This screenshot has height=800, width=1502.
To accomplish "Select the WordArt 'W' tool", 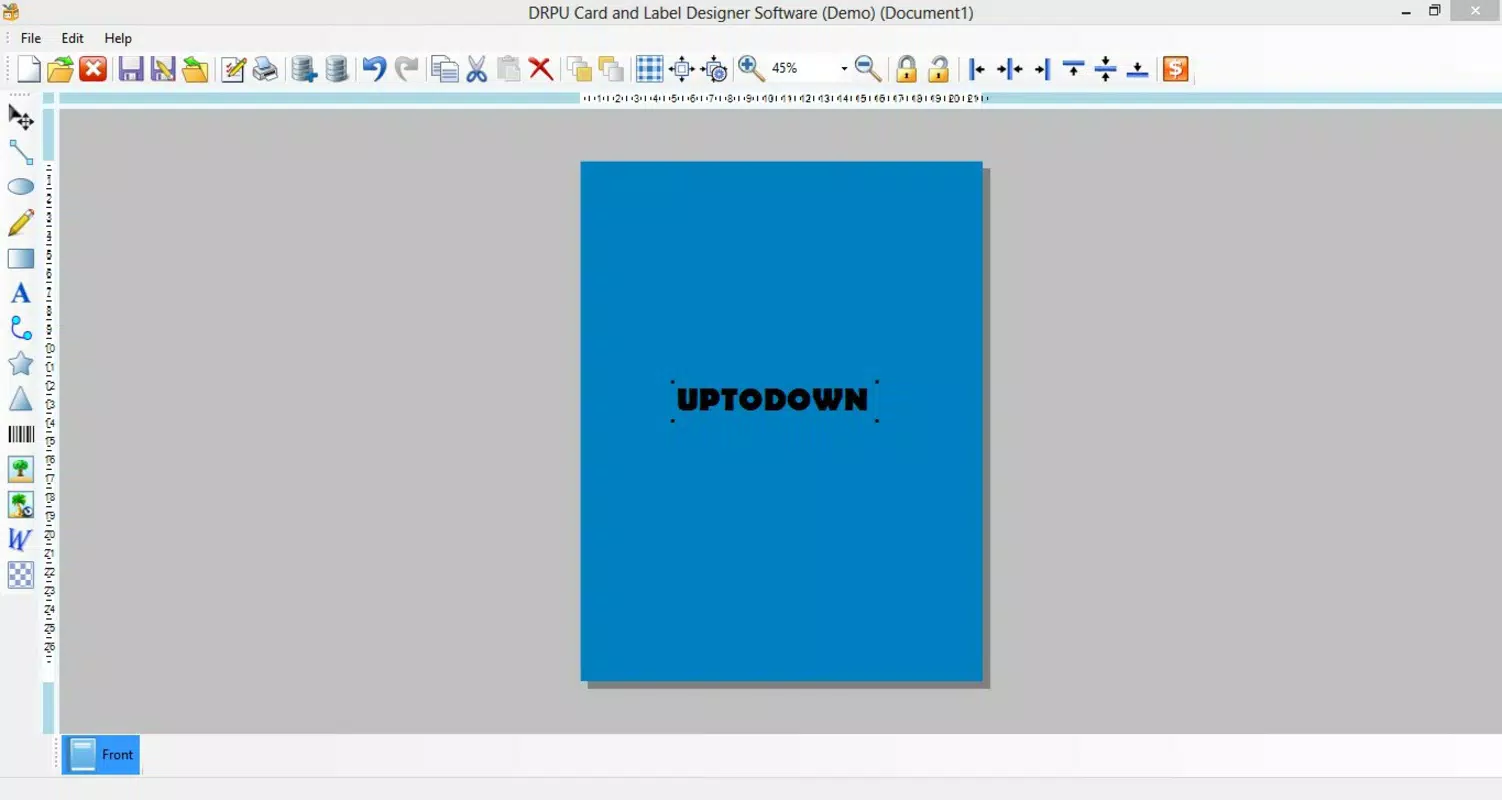I will tap(21, 539).
